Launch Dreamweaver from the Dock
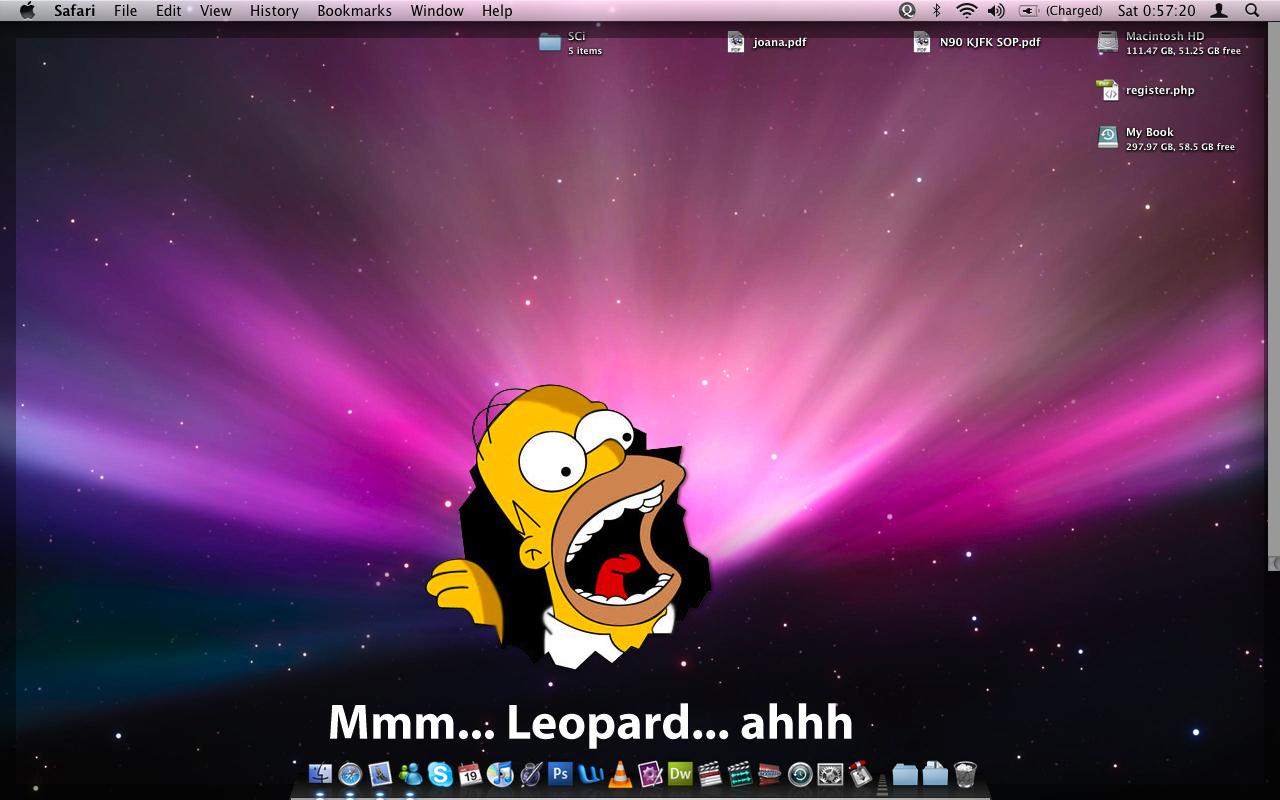This screenshot has width=1280, height=800. 680,774
